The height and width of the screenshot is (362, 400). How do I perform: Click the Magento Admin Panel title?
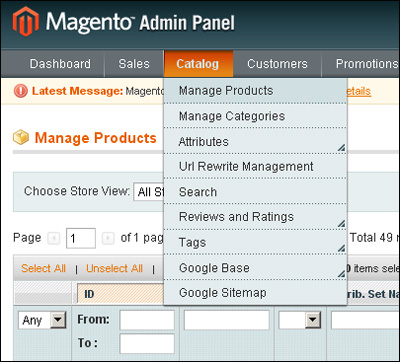click(x=140, y=23)
